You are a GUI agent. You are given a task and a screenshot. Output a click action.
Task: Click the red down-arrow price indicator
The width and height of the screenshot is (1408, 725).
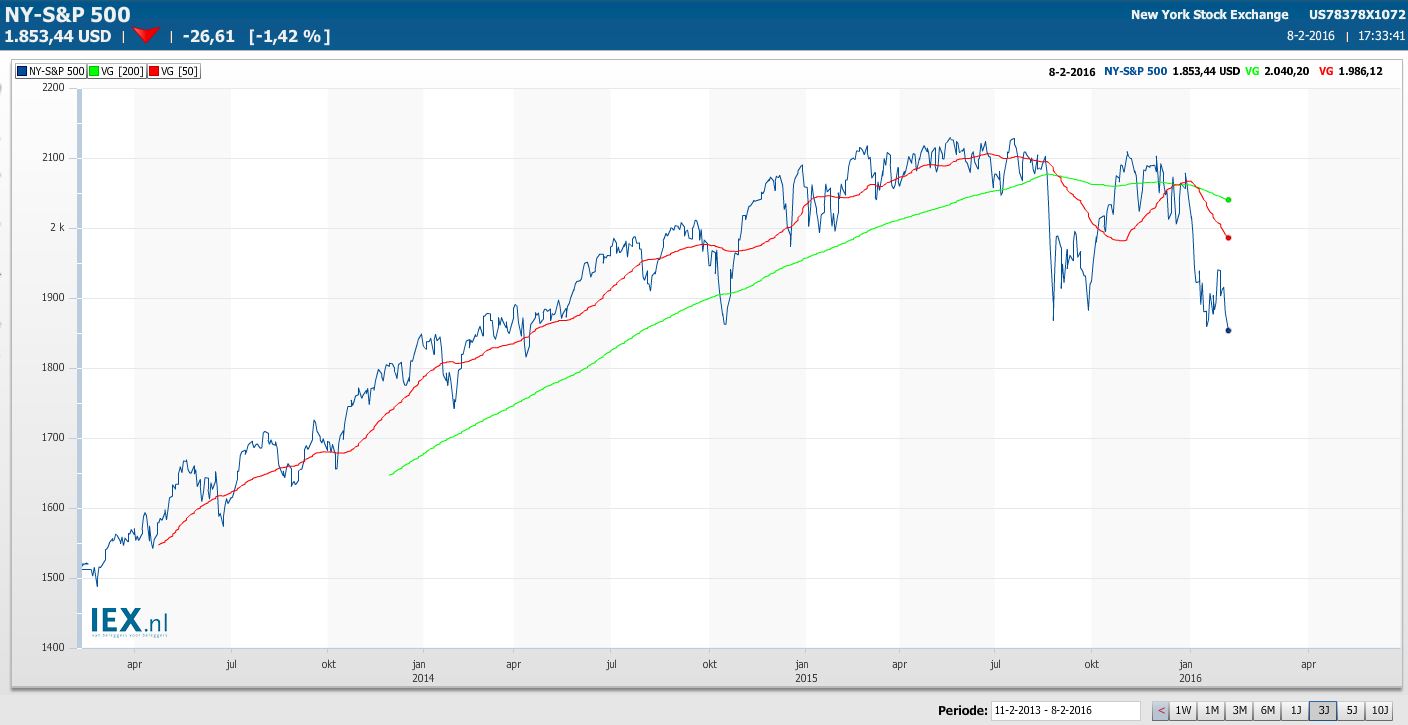pos(147,36)
